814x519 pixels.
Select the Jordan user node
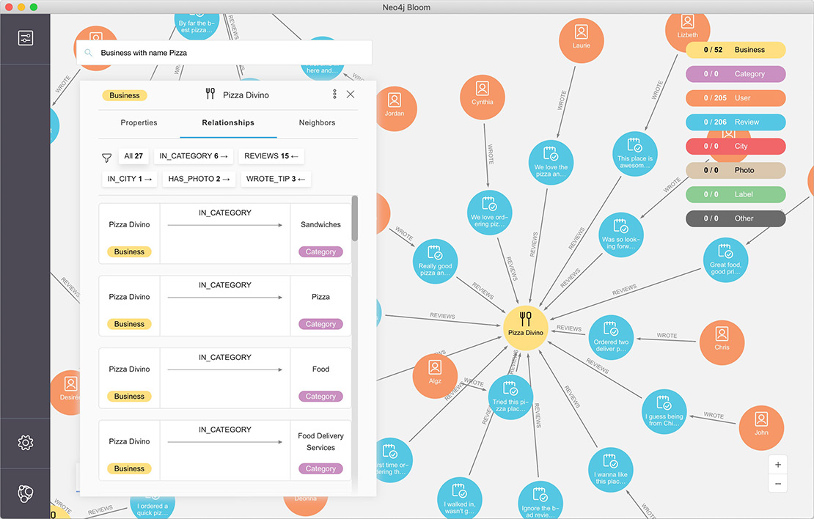point(395,108)
